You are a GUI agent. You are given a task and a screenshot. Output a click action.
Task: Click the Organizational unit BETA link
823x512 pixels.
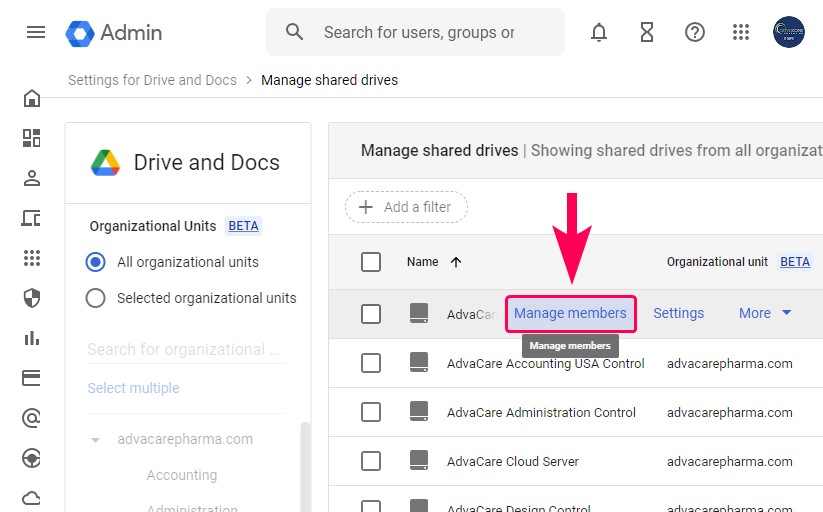pos(795,262)
